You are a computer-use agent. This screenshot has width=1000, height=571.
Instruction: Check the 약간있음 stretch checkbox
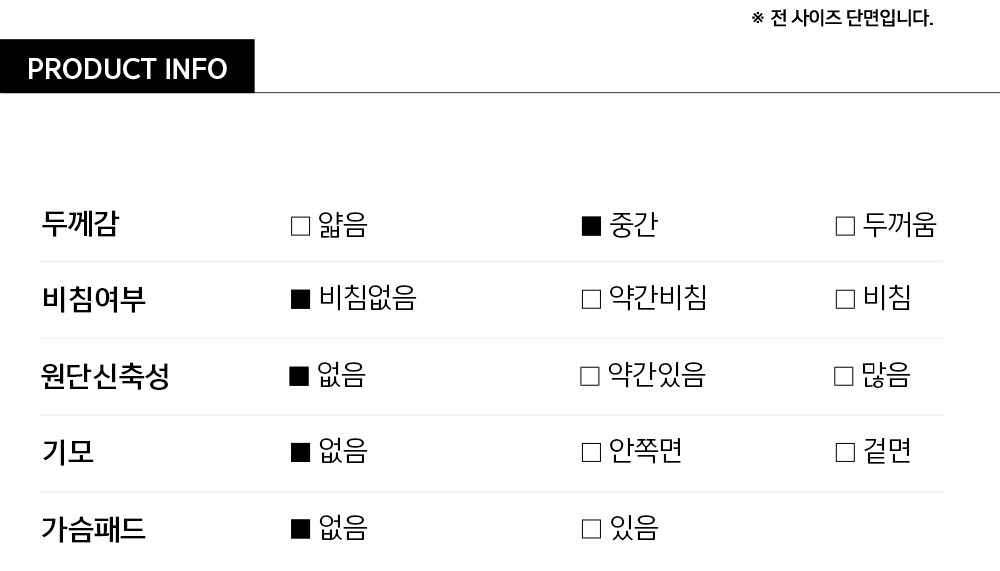click(590, 376)
